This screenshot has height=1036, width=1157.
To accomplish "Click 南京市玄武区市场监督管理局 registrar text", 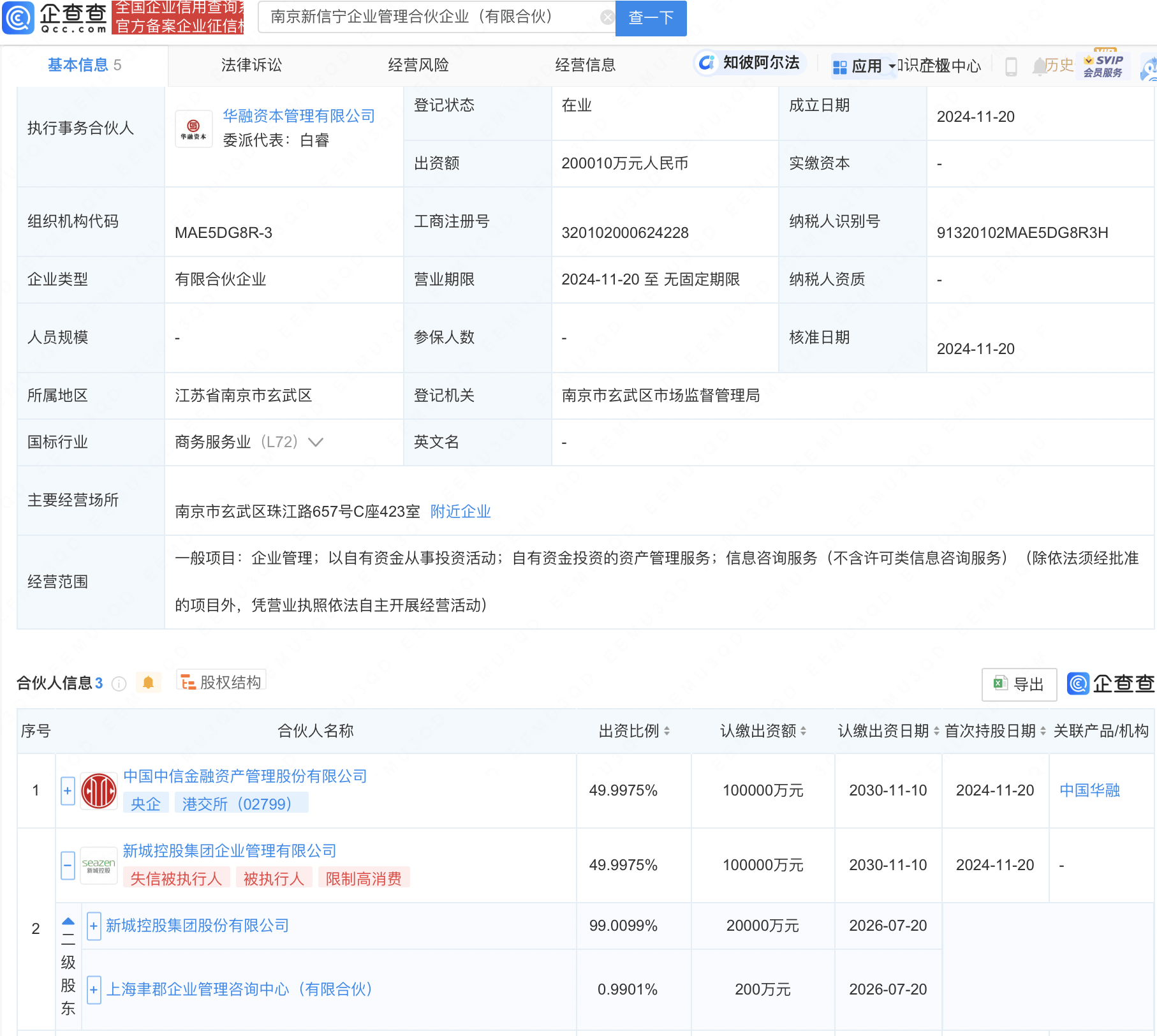I will point(661,396).
